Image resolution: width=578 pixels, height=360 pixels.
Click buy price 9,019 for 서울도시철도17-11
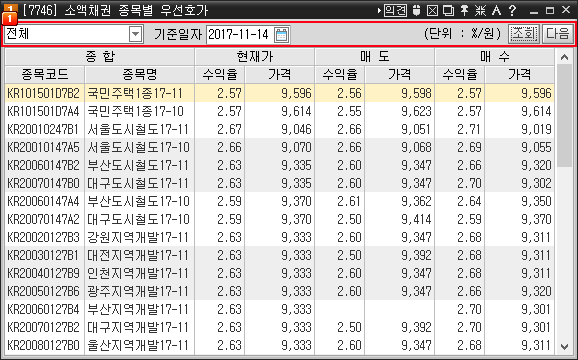click(536, 129)
